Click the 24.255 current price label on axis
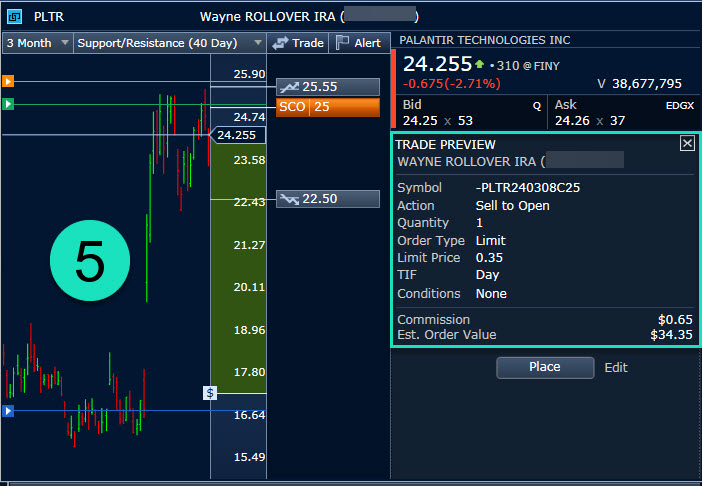The width and height of the screenshot is (702, 486). click(x=236, y=135)
